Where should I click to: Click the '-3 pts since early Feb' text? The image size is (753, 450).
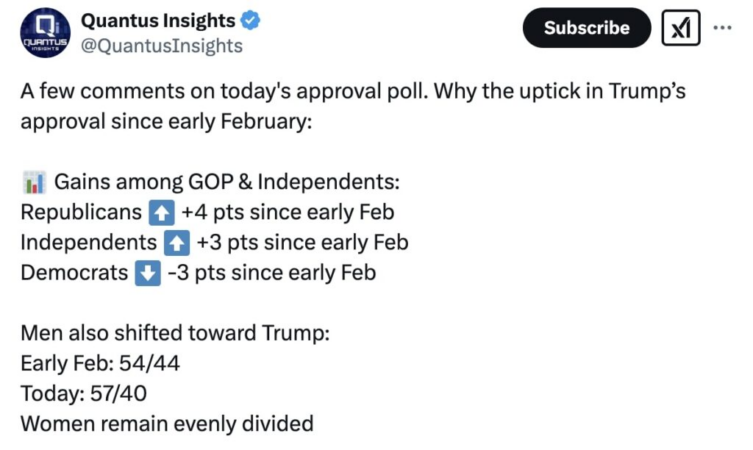click(271, 273)
